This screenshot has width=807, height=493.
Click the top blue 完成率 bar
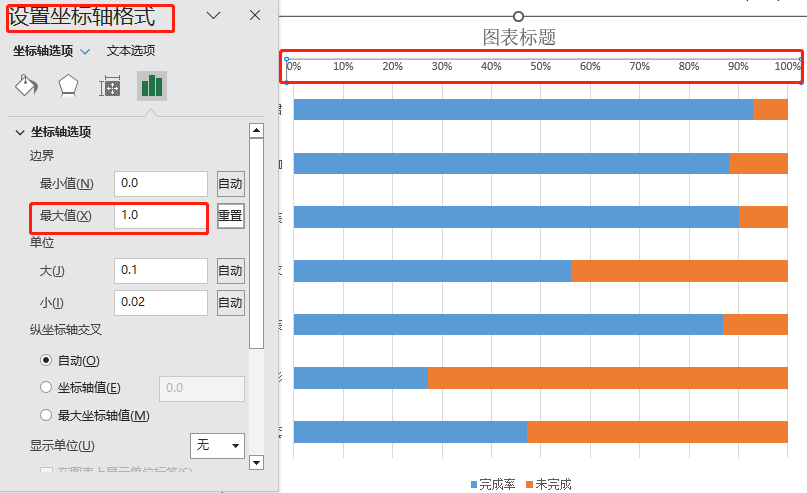[x=523, y=110]
